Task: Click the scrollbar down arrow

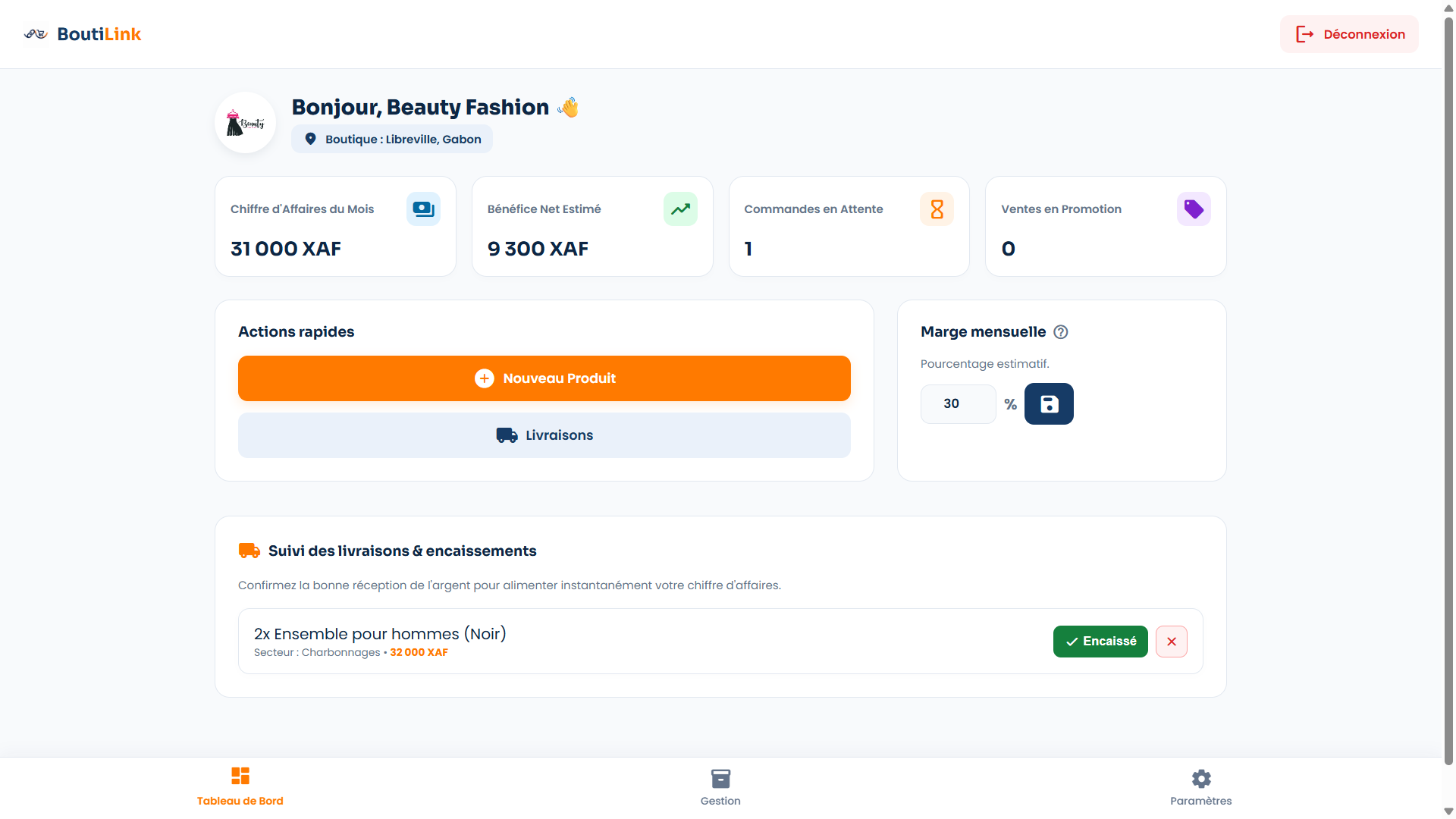Action: click(x=1448, y=811)
